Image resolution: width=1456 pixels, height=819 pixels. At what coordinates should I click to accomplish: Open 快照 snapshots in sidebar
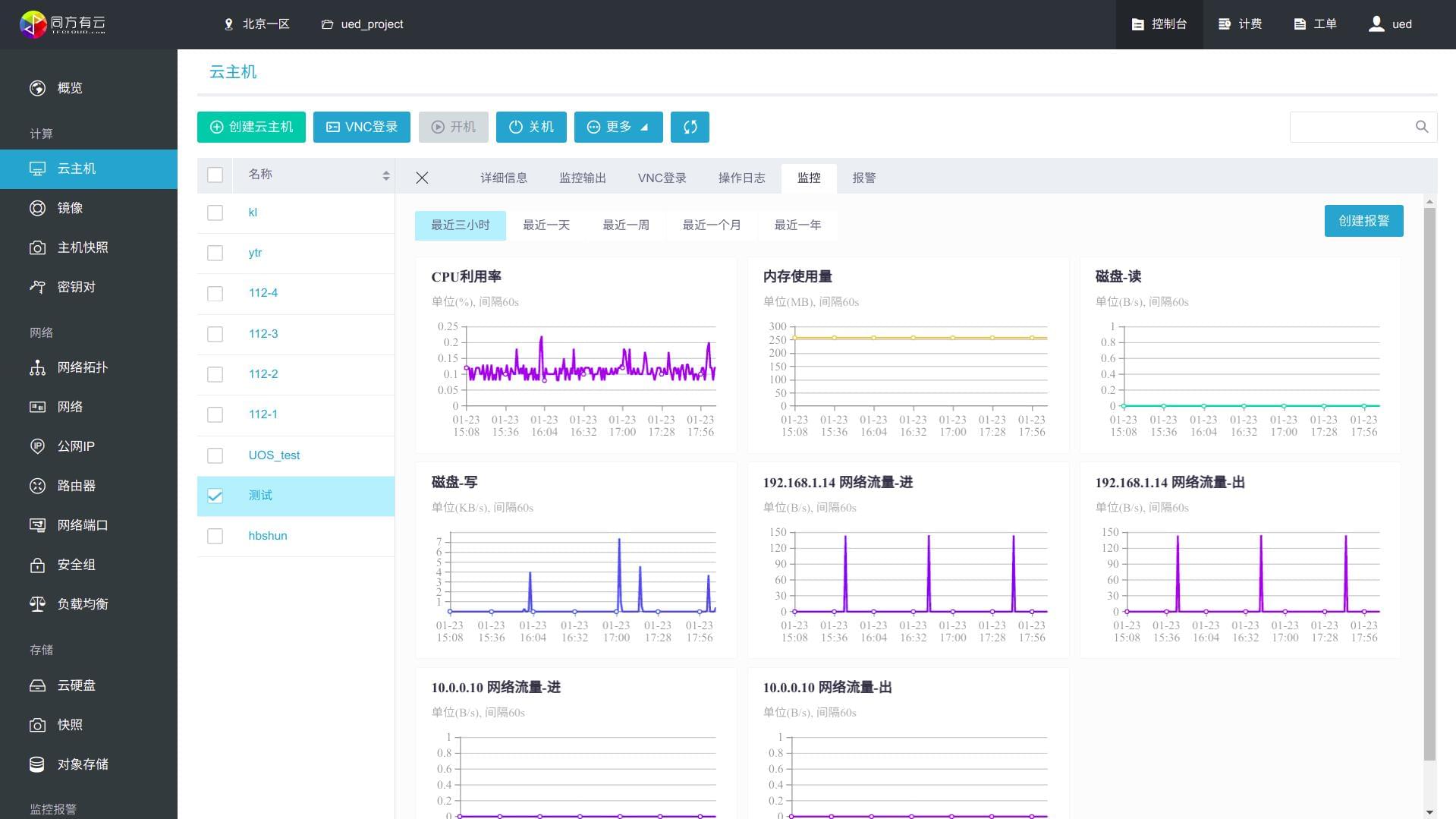89,725
